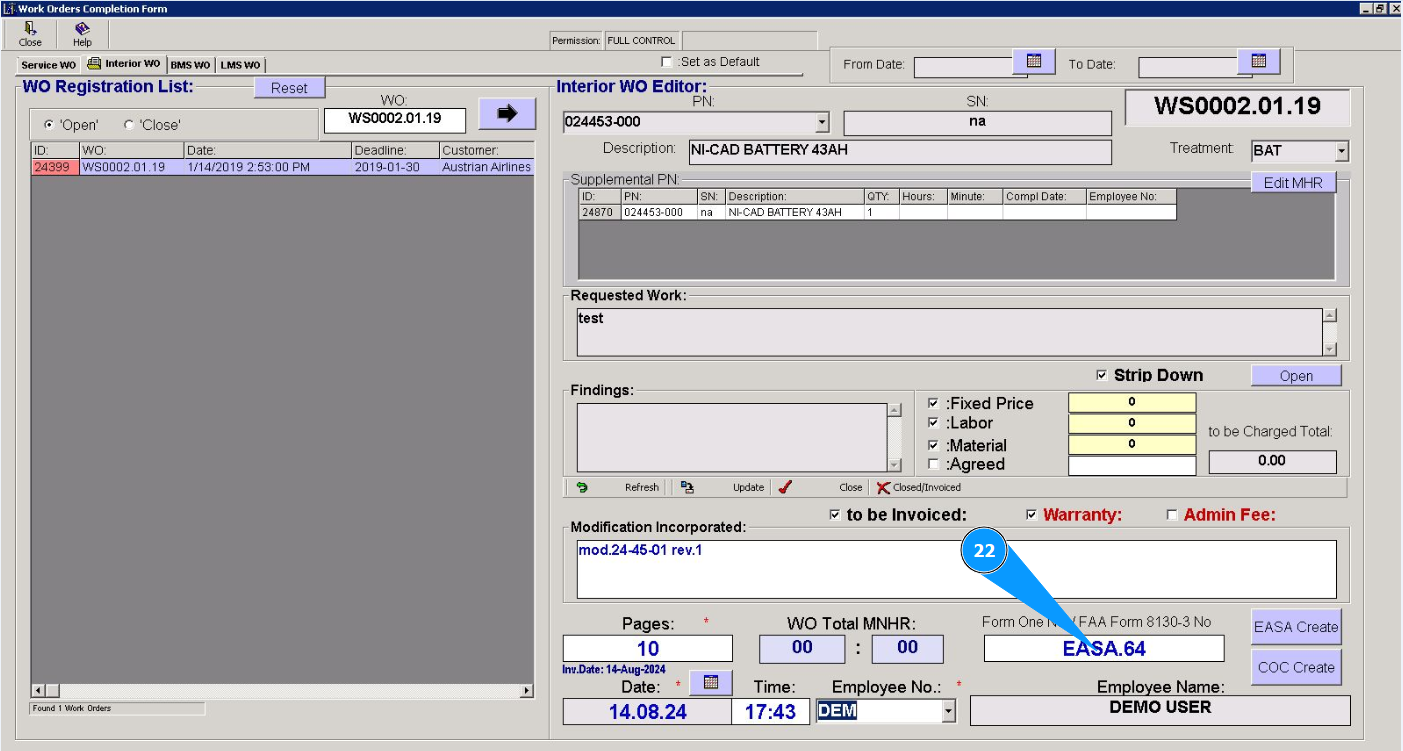This screenshot has width=1403, height=751.
Task: Open the Treatment BAT dropdown
Action: click(x=1341, y=152)
